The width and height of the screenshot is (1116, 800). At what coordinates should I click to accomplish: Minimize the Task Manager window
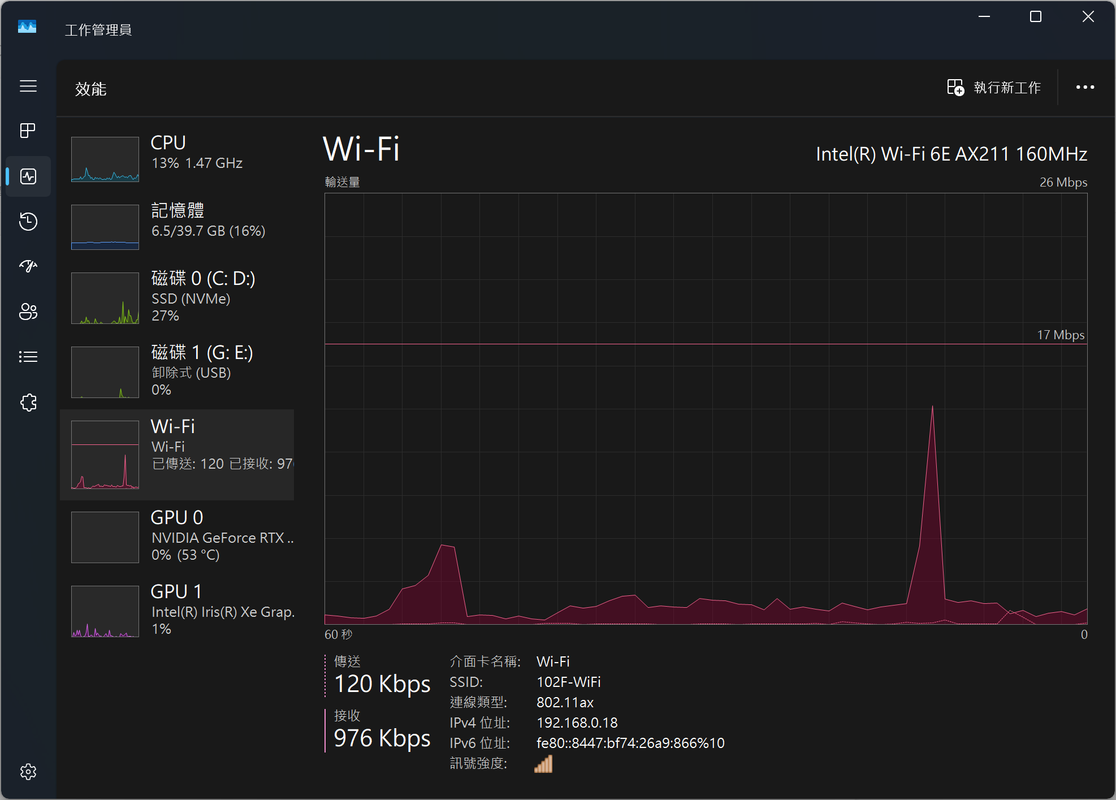984,16
